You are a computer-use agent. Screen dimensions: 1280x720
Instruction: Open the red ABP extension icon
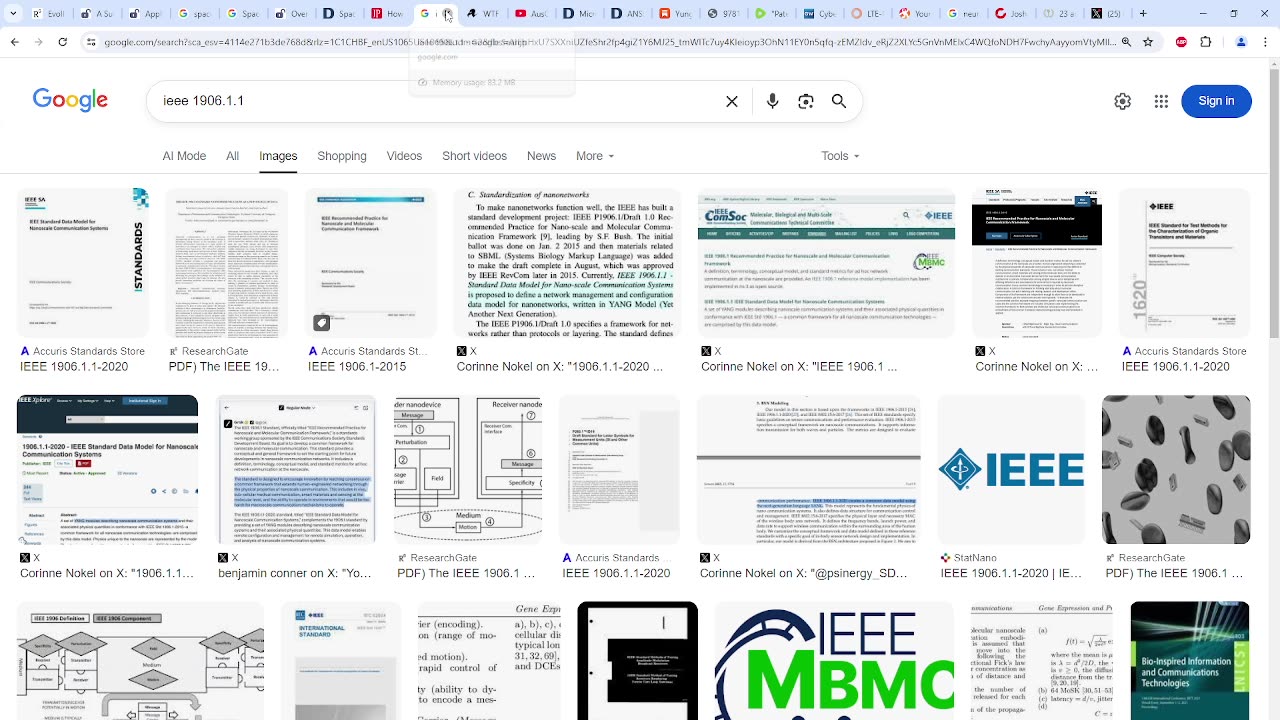1181,43
